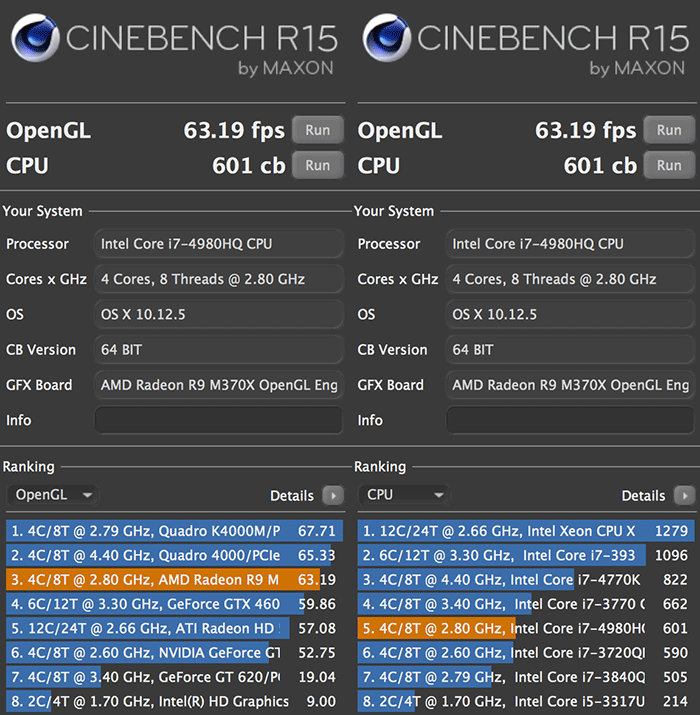700x715 pixels.
Task: Click the empty Info field in left panel
Action: point(218,420)
